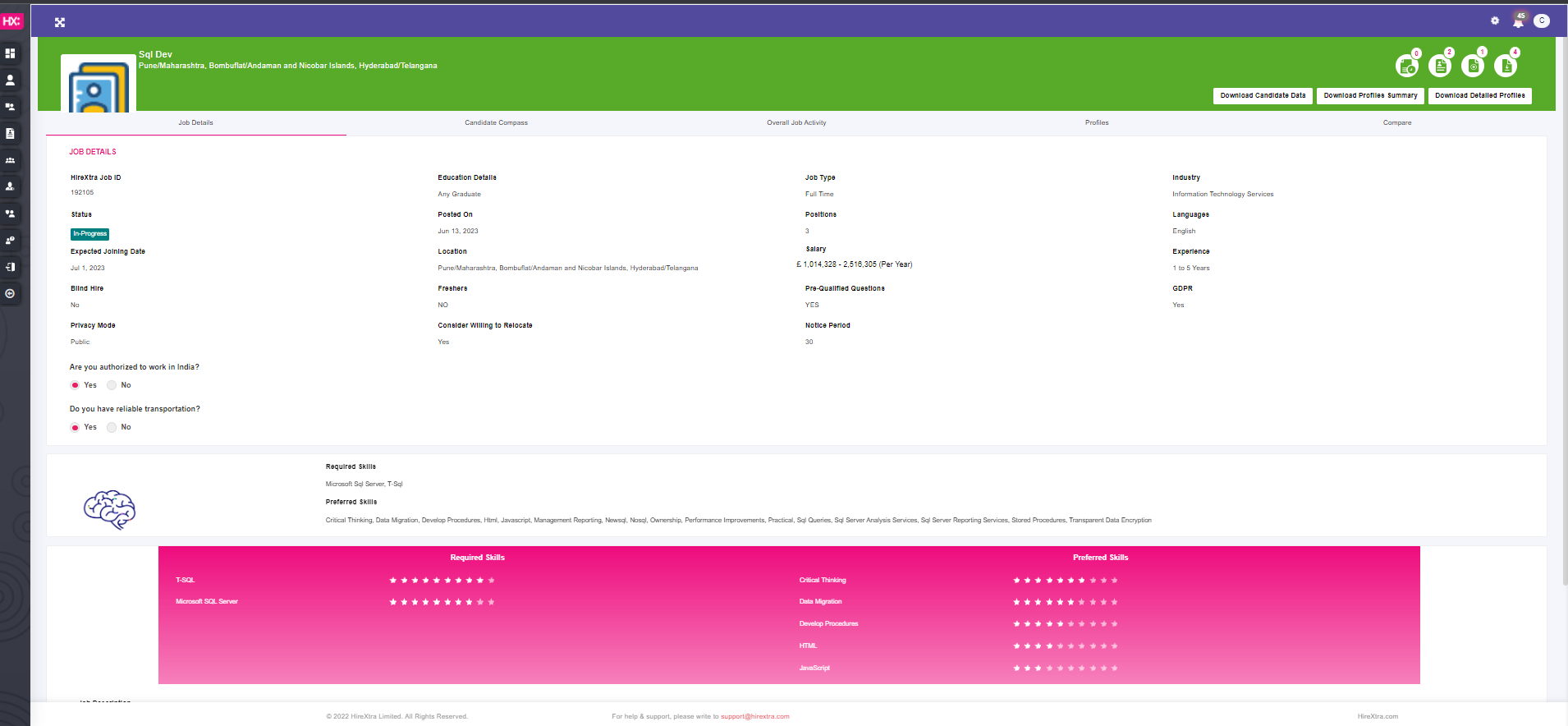Open the Profiles tab
Viewport: 1568px width, 726px height.
[1097, 123]
